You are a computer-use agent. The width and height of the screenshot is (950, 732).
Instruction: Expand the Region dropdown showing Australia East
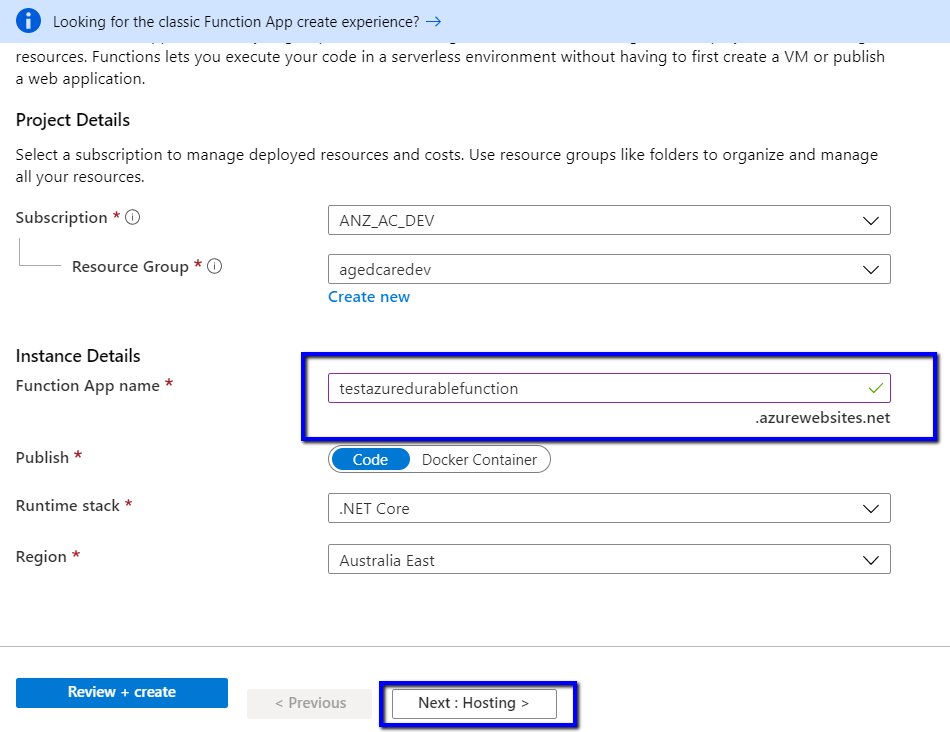pyautogui.click(x=608, y=560)
